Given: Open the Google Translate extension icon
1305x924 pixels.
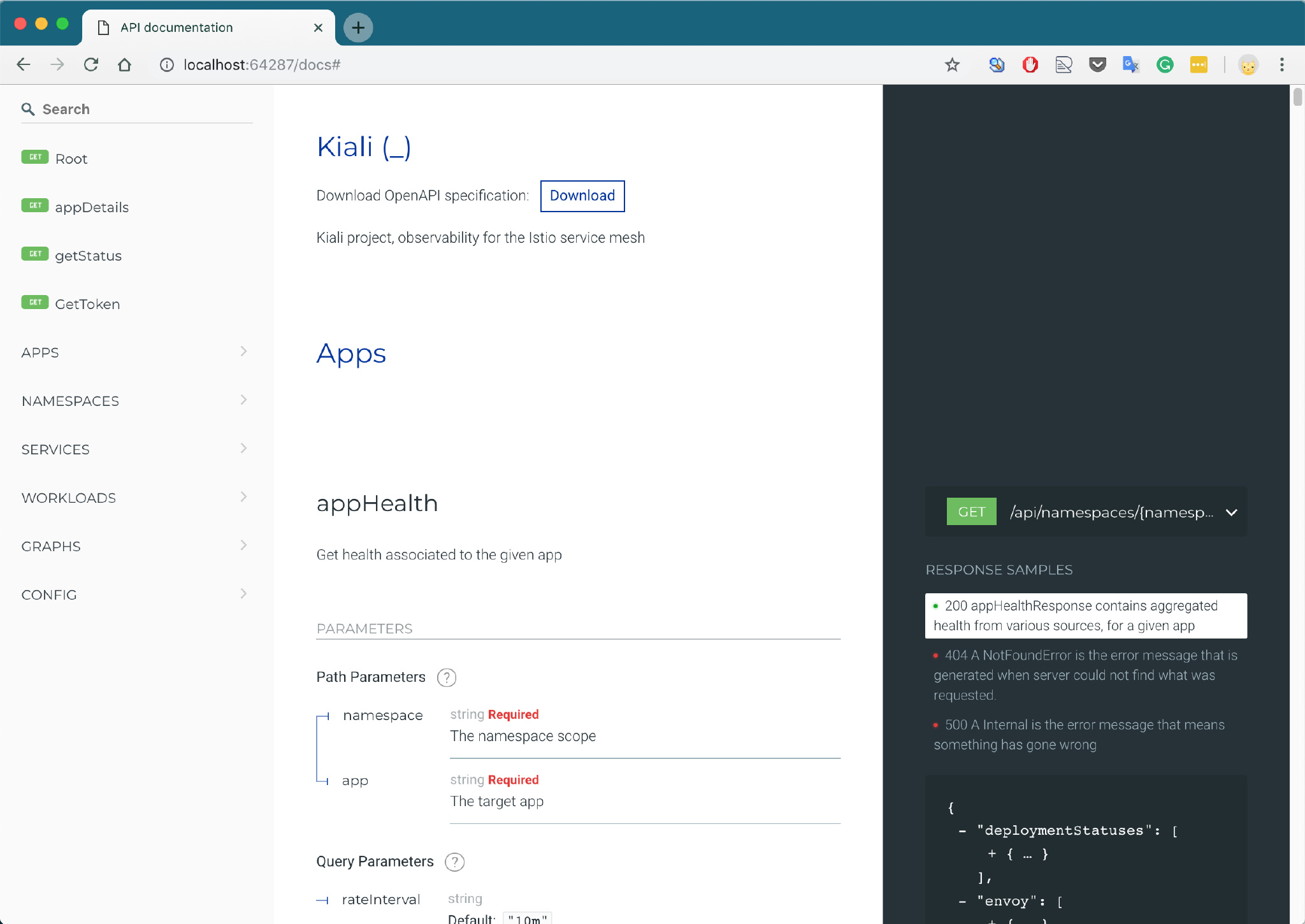Looking at the screenshot, I should click(x=1130, y=65).
